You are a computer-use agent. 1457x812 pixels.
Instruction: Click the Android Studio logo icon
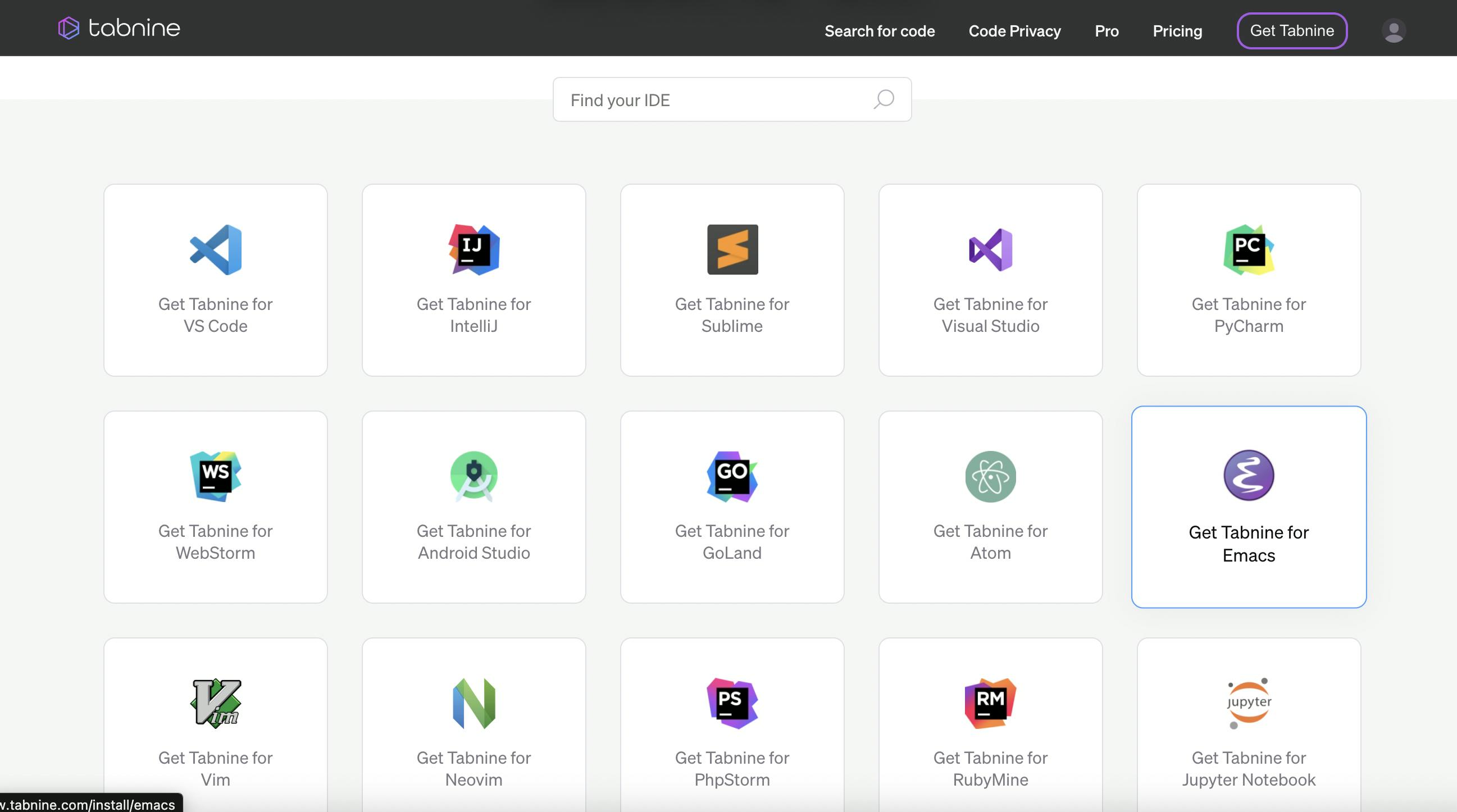(x=474, y=477)
